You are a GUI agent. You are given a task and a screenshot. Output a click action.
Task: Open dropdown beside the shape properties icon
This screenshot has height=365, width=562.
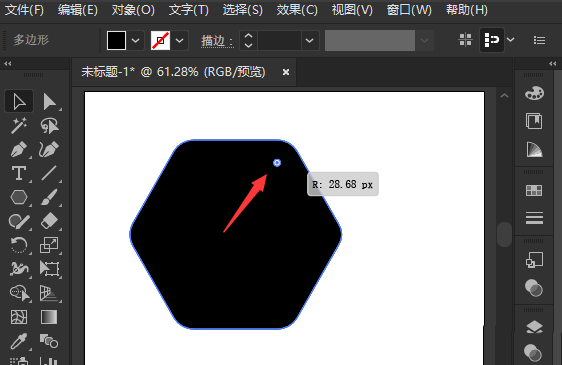[x=511, y=40]
